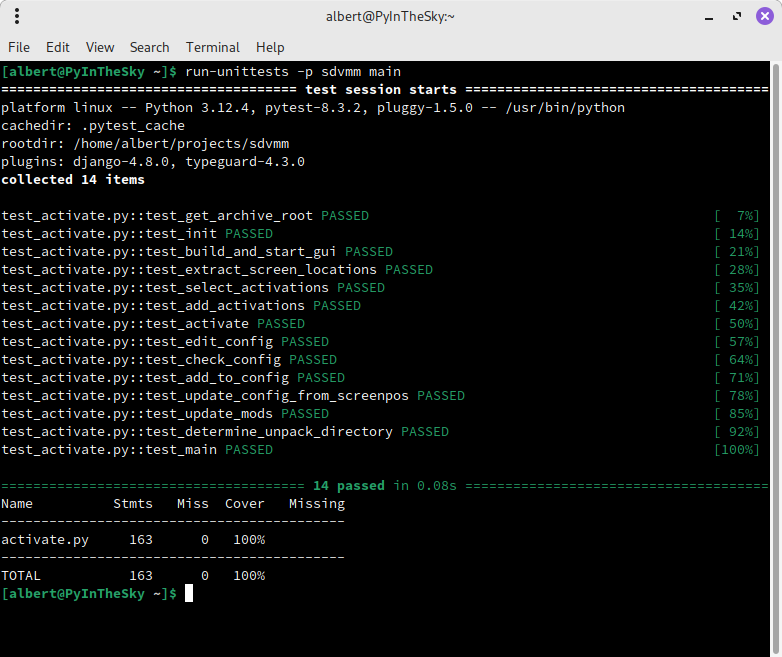Click the 'Miss' coverage column header
Screen dimensions: 782x657
(x=193, y=503)
